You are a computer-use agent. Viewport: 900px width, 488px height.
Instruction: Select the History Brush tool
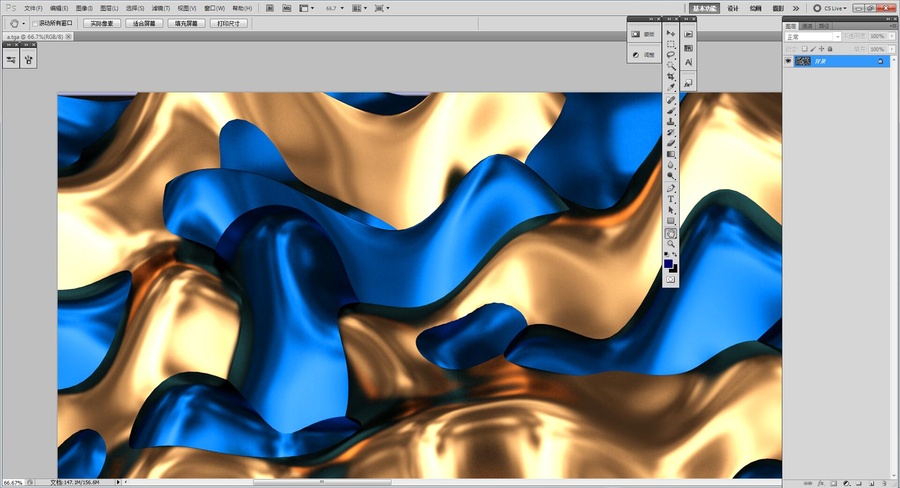[670, 133]
